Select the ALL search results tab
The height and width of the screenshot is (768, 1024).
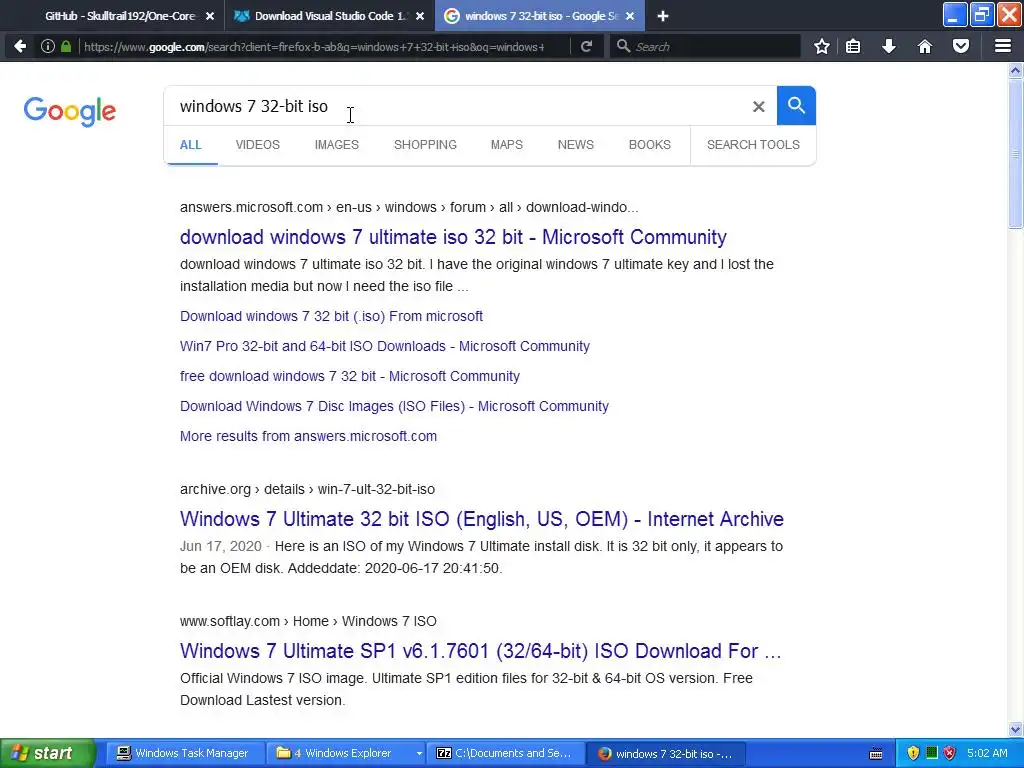[x=191, y=145]
